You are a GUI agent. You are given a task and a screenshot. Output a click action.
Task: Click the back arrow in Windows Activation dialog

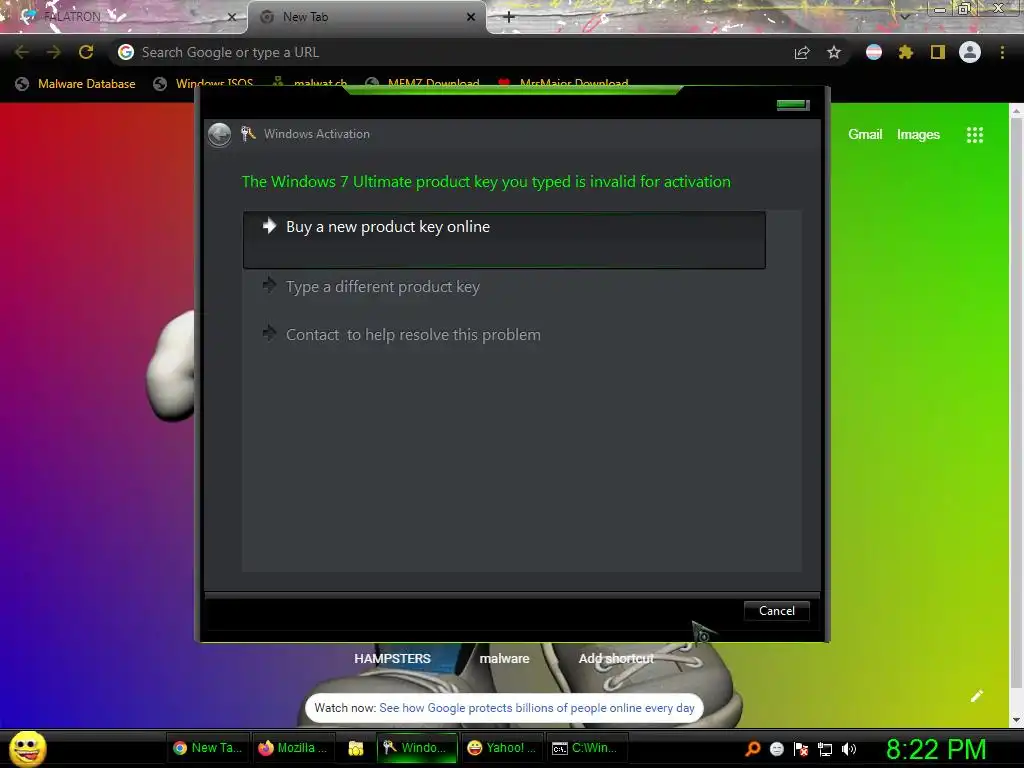coord(219,135)
